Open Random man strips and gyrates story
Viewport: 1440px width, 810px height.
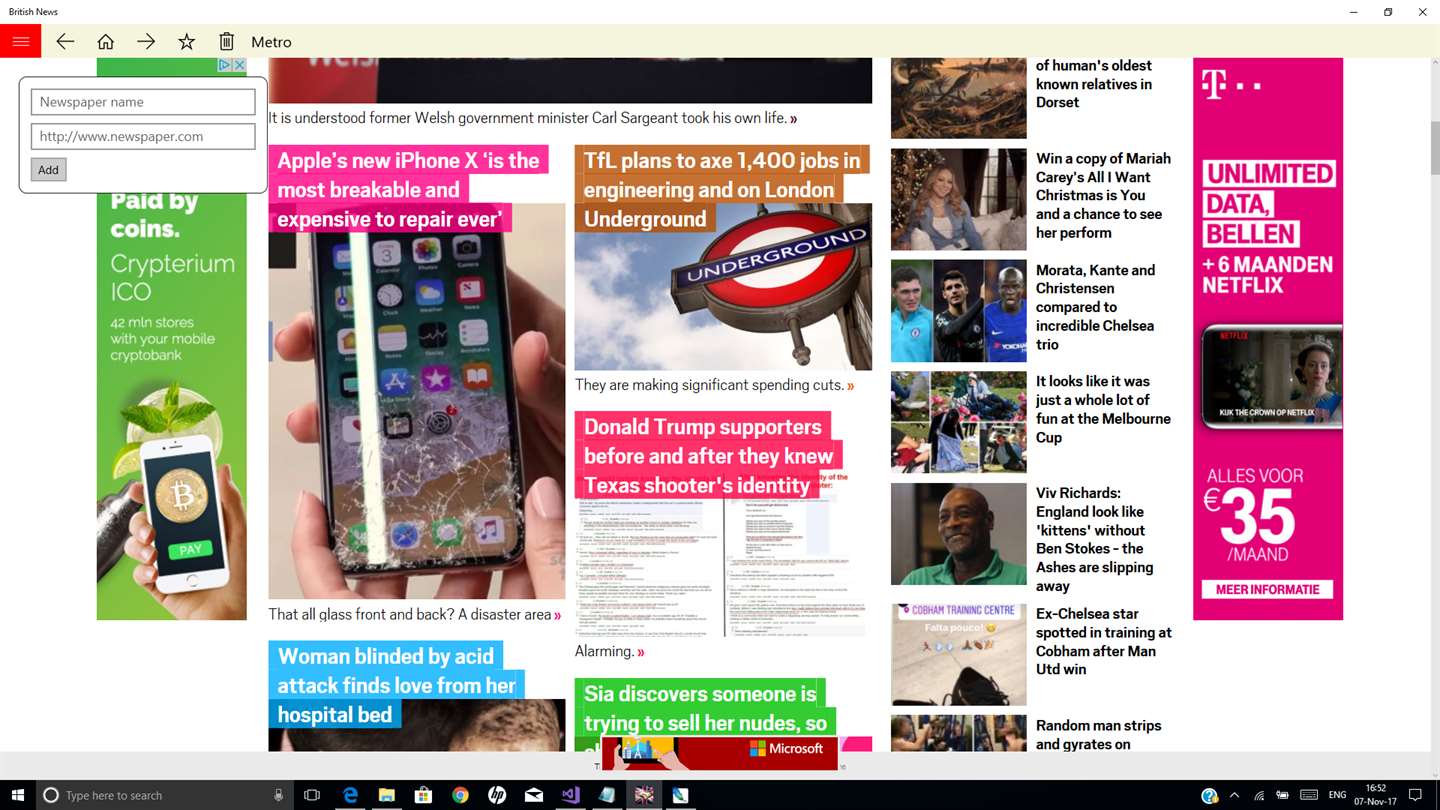pos(1098,735)
